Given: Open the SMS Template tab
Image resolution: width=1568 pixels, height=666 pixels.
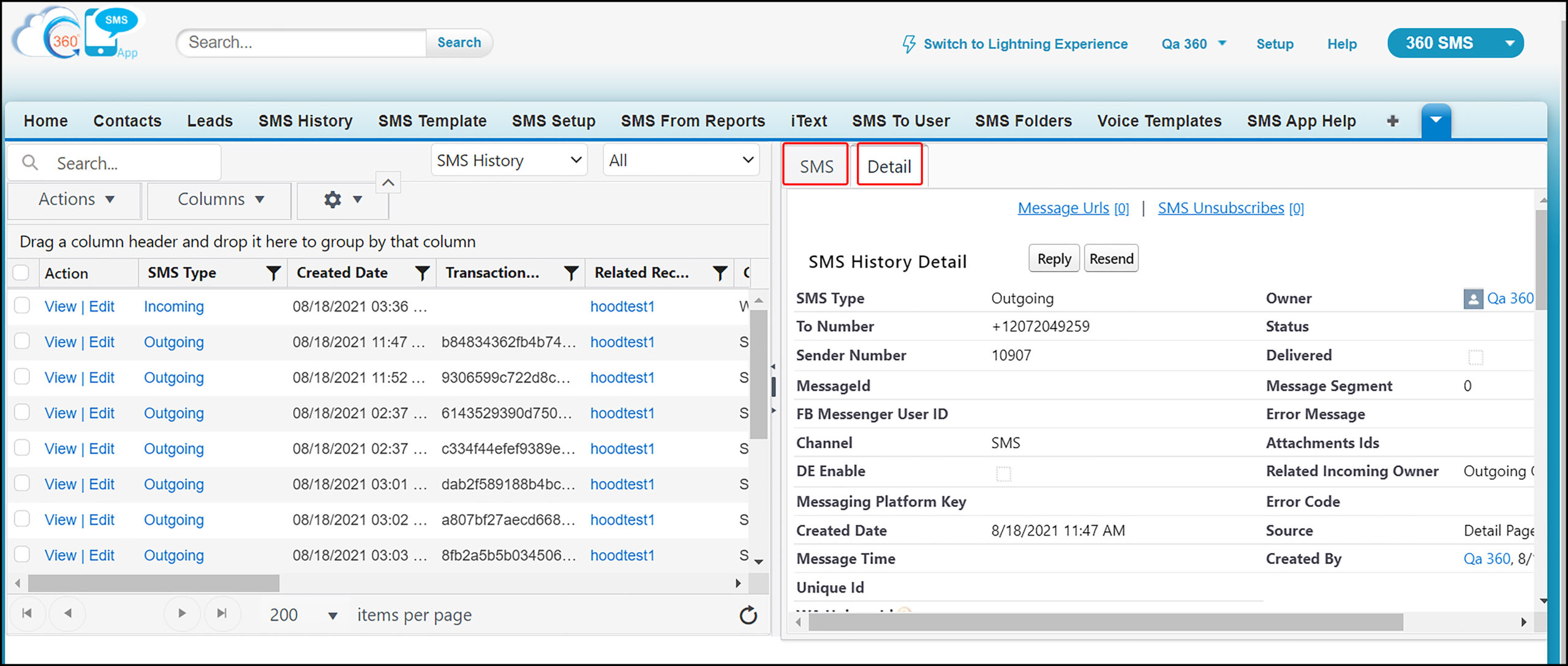Looking at the screenshot, I should 432,121.
